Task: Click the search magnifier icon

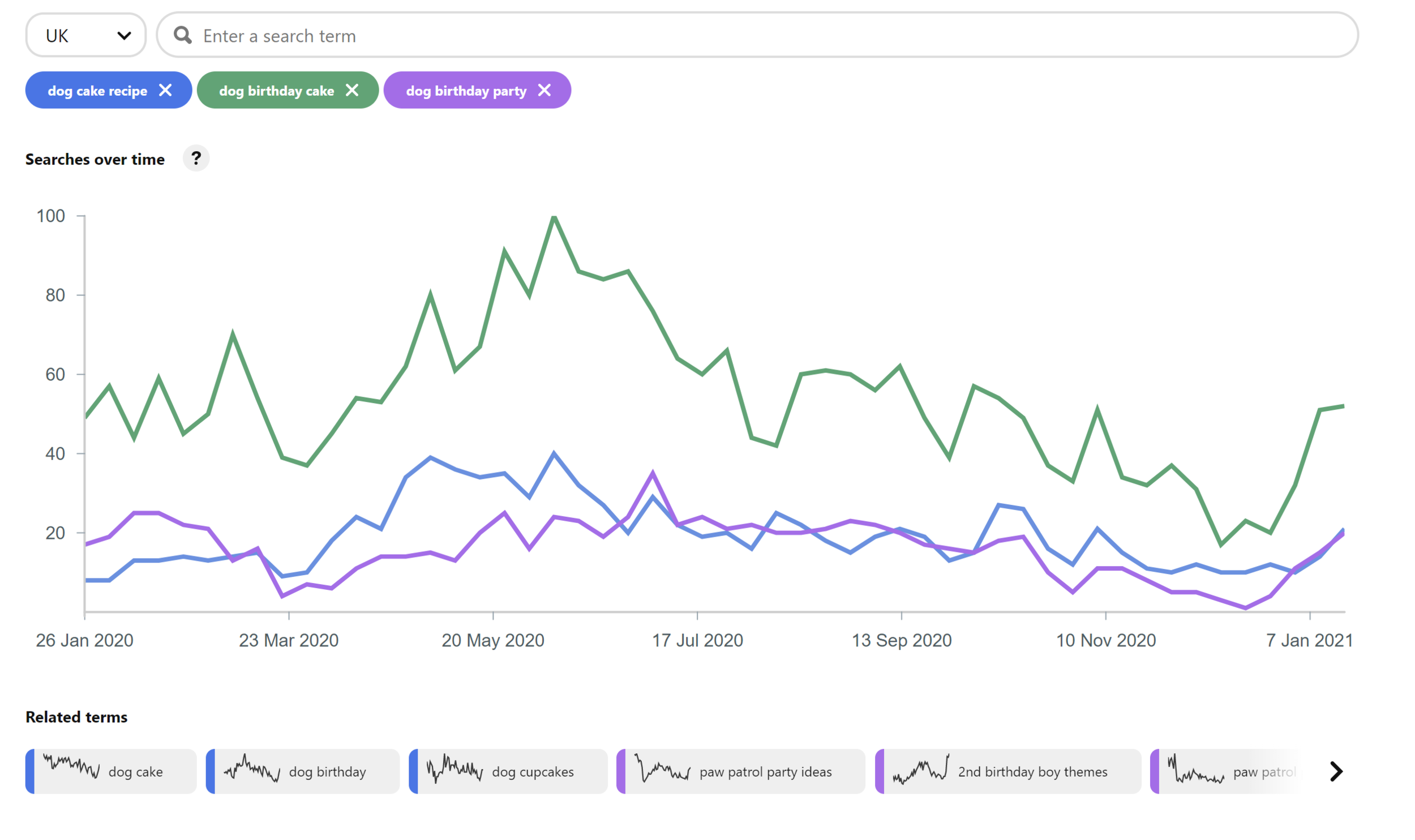Action: 182,36
